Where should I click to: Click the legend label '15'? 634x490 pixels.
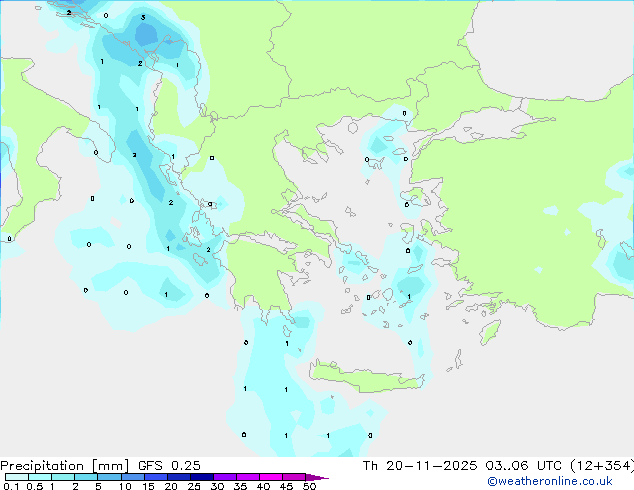tap(148, 486)
